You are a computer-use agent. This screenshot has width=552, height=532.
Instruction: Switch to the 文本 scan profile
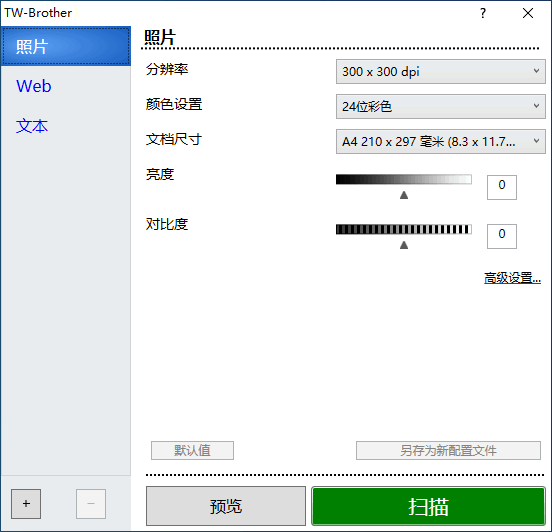(32, 126)
